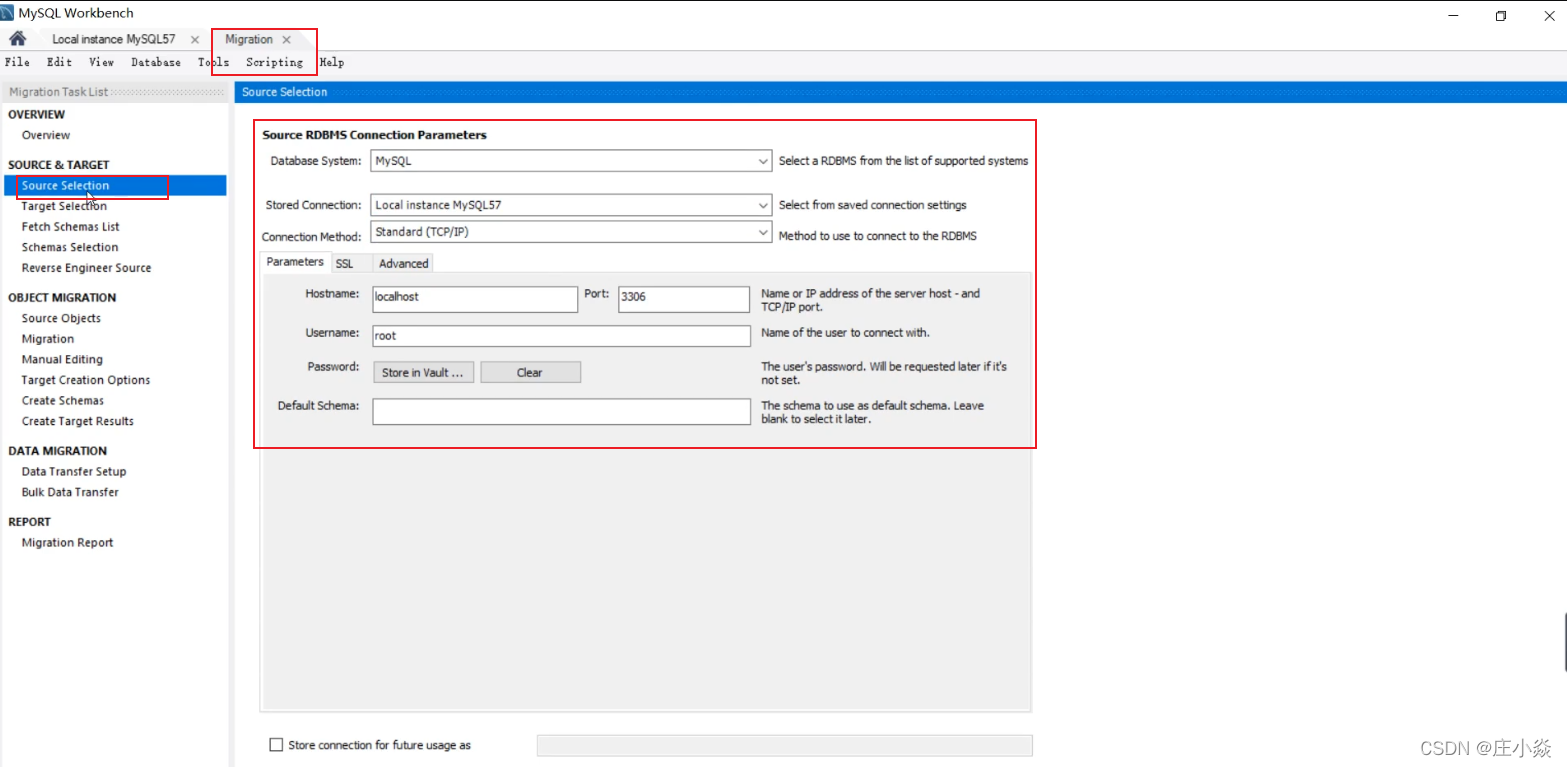Click the Clear password button
The height and width of the screenshot is (767, 1567).
(530, 372)
